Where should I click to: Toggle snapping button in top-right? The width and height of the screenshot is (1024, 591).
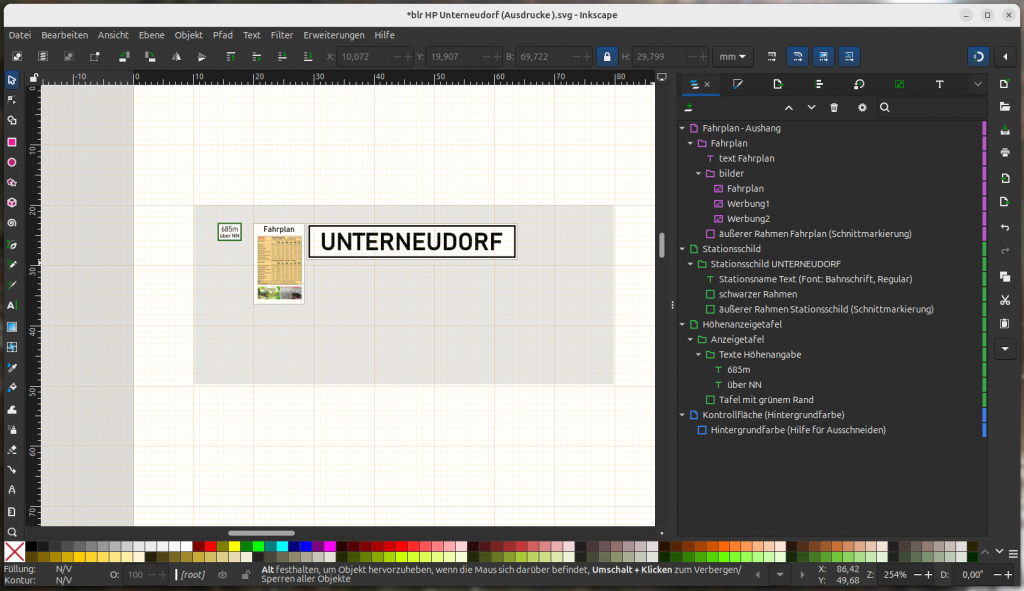coord(979,57)
